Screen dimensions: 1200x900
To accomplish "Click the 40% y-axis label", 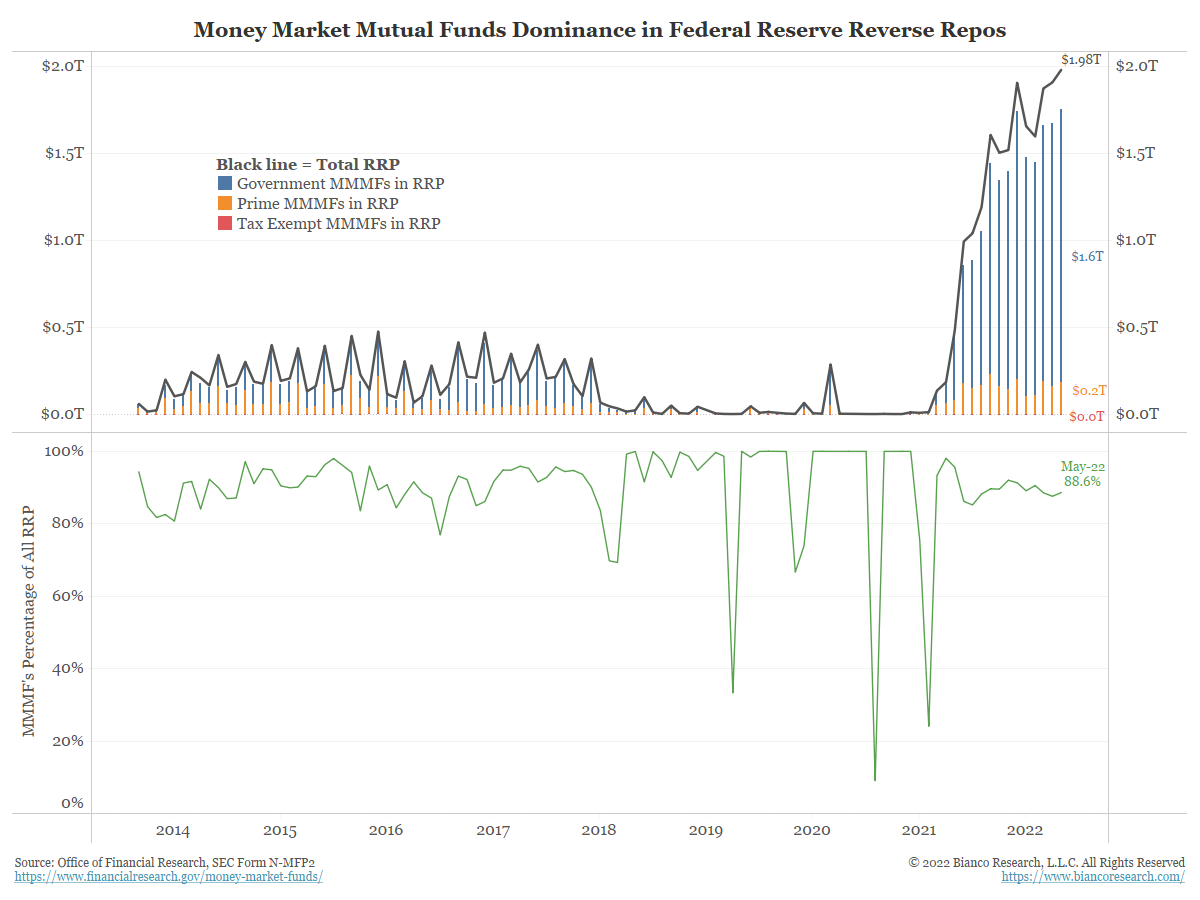I will click(69, 669).
